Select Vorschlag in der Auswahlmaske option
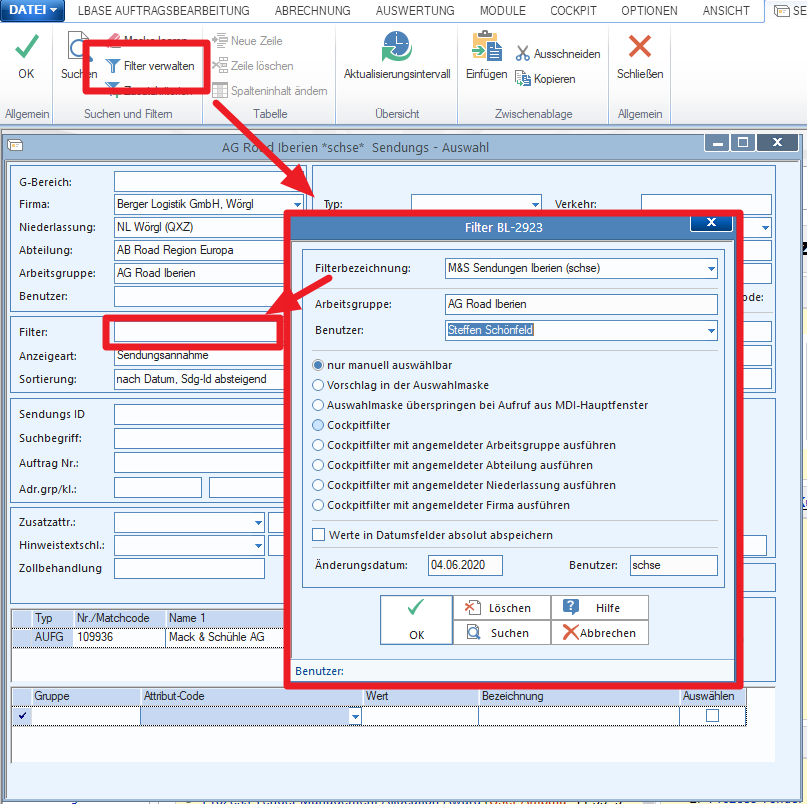This screenshot has width=807, height=804. coord(318,385)
